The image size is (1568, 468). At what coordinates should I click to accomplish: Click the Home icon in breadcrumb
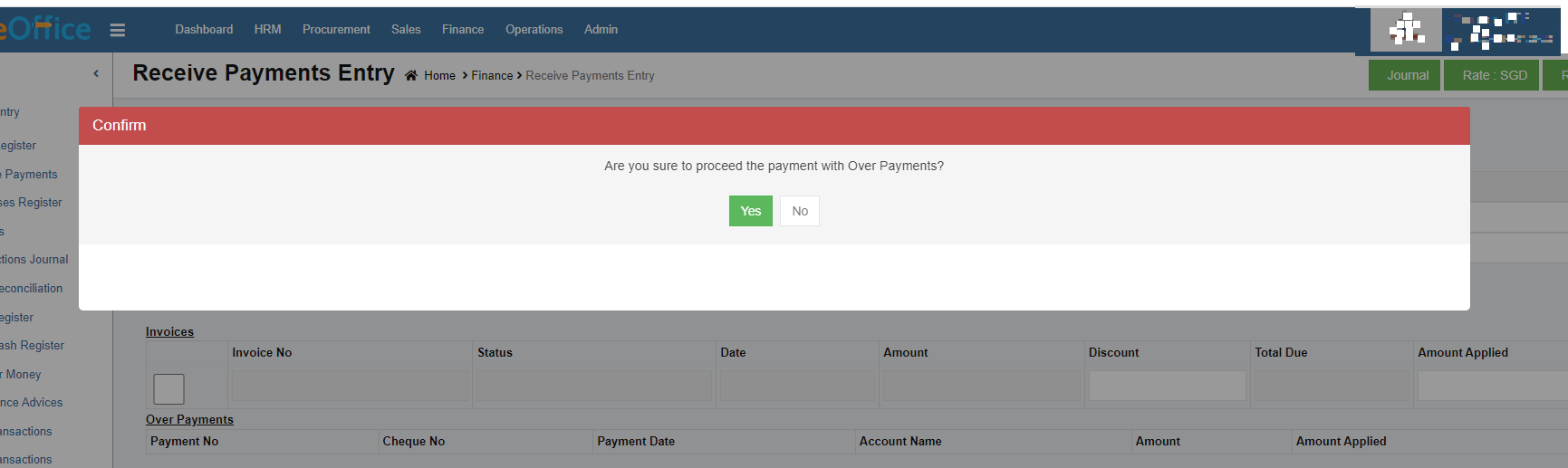coord(411,76)
